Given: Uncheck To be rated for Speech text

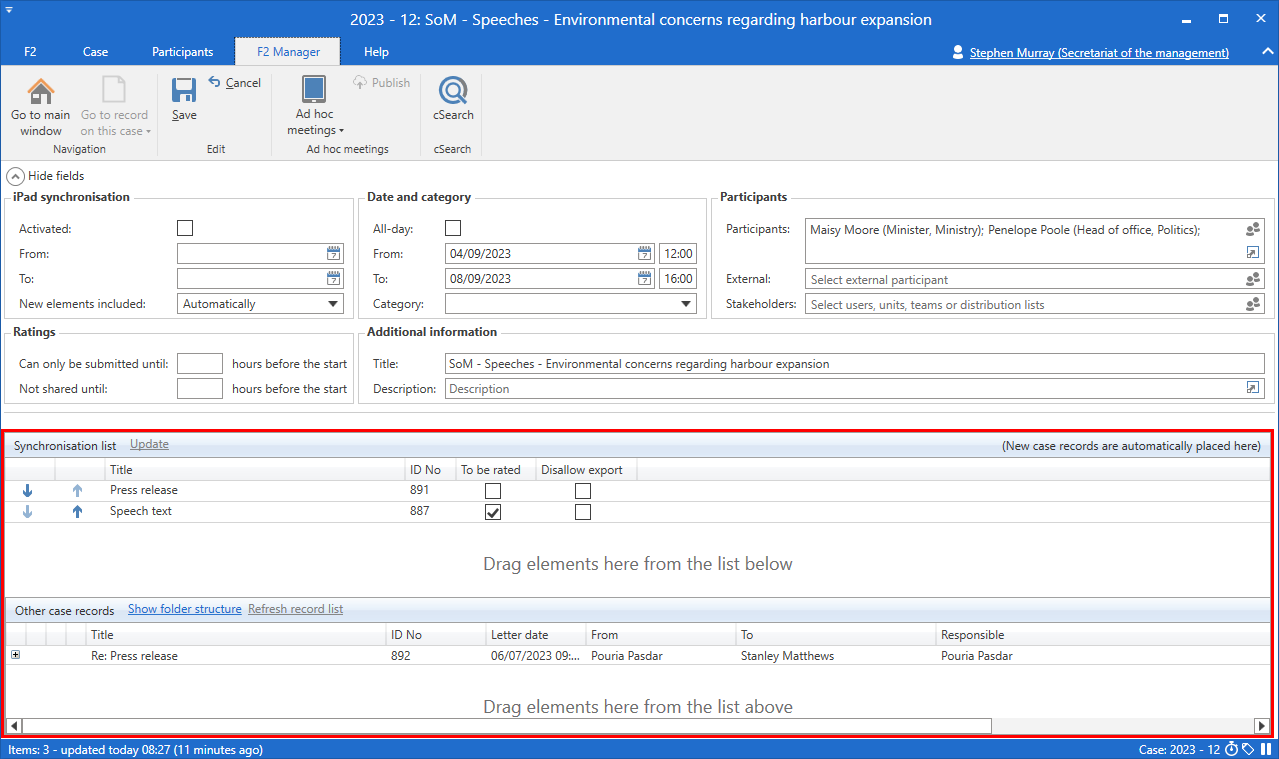Looking at the screenshot, I should coord(493,512).
